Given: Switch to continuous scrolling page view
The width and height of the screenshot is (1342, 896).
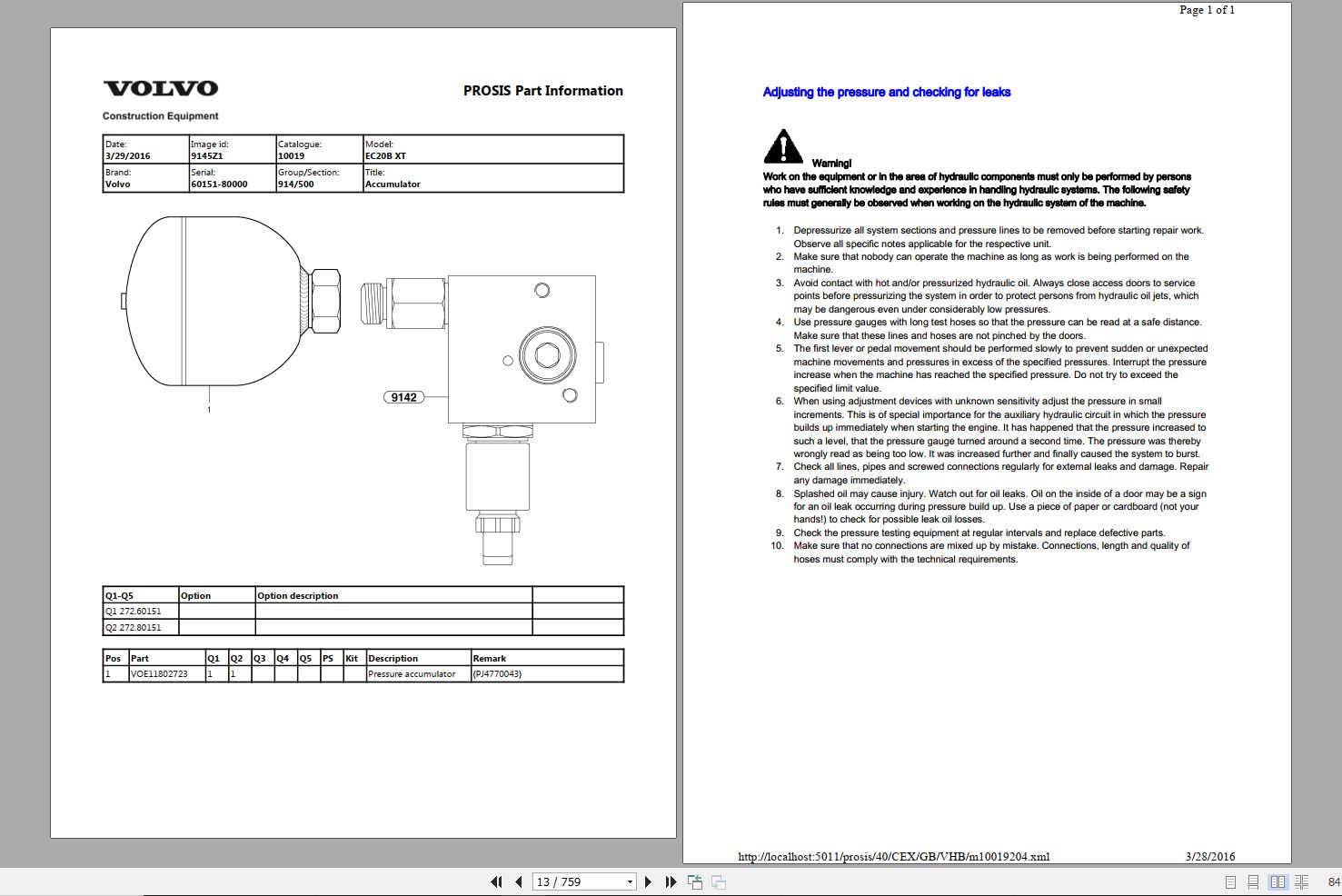Looking at the screenshot, I should coord(1253,881).
